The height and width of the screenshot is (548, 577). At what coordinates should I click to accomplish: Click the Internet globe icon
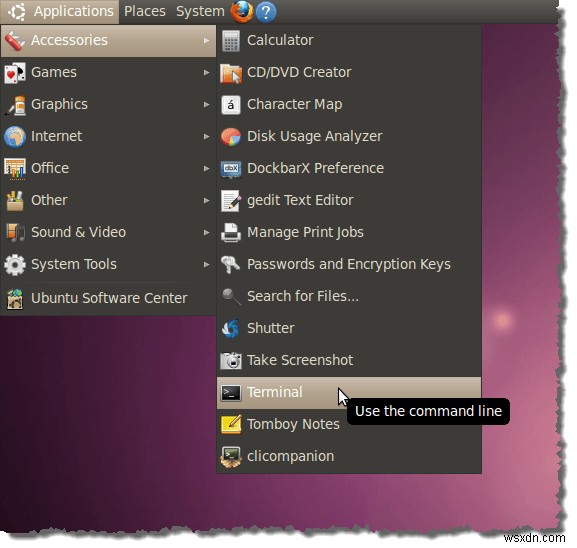click(x=15, y=137)
